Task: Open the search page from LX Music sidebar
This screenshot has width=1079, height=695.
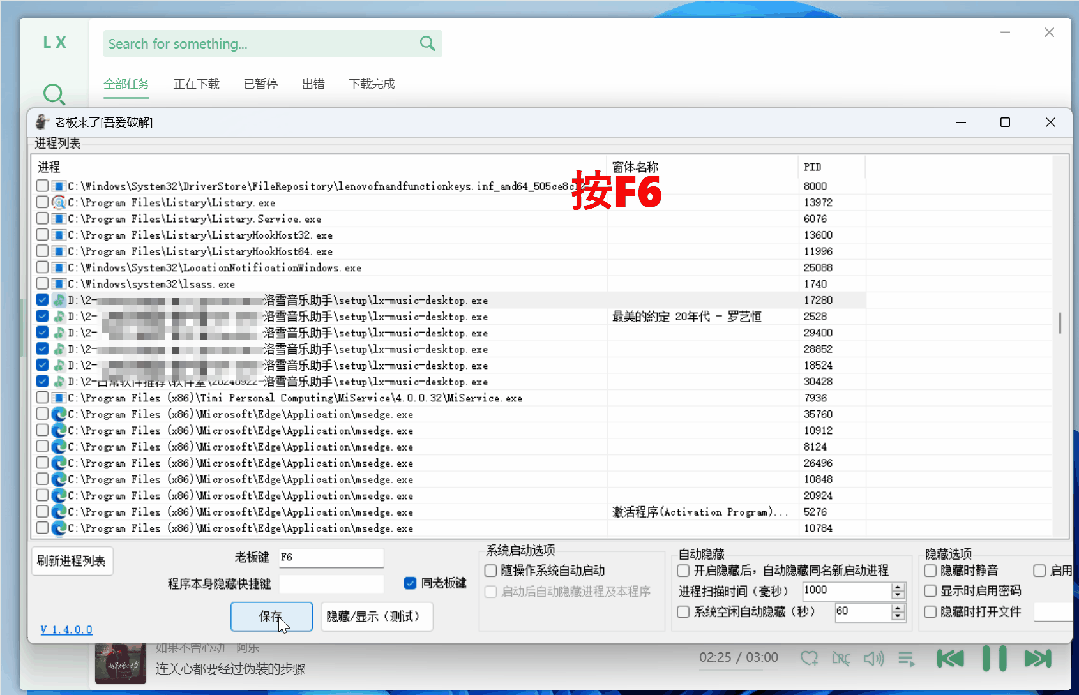Action: click(x=54, y=94)
